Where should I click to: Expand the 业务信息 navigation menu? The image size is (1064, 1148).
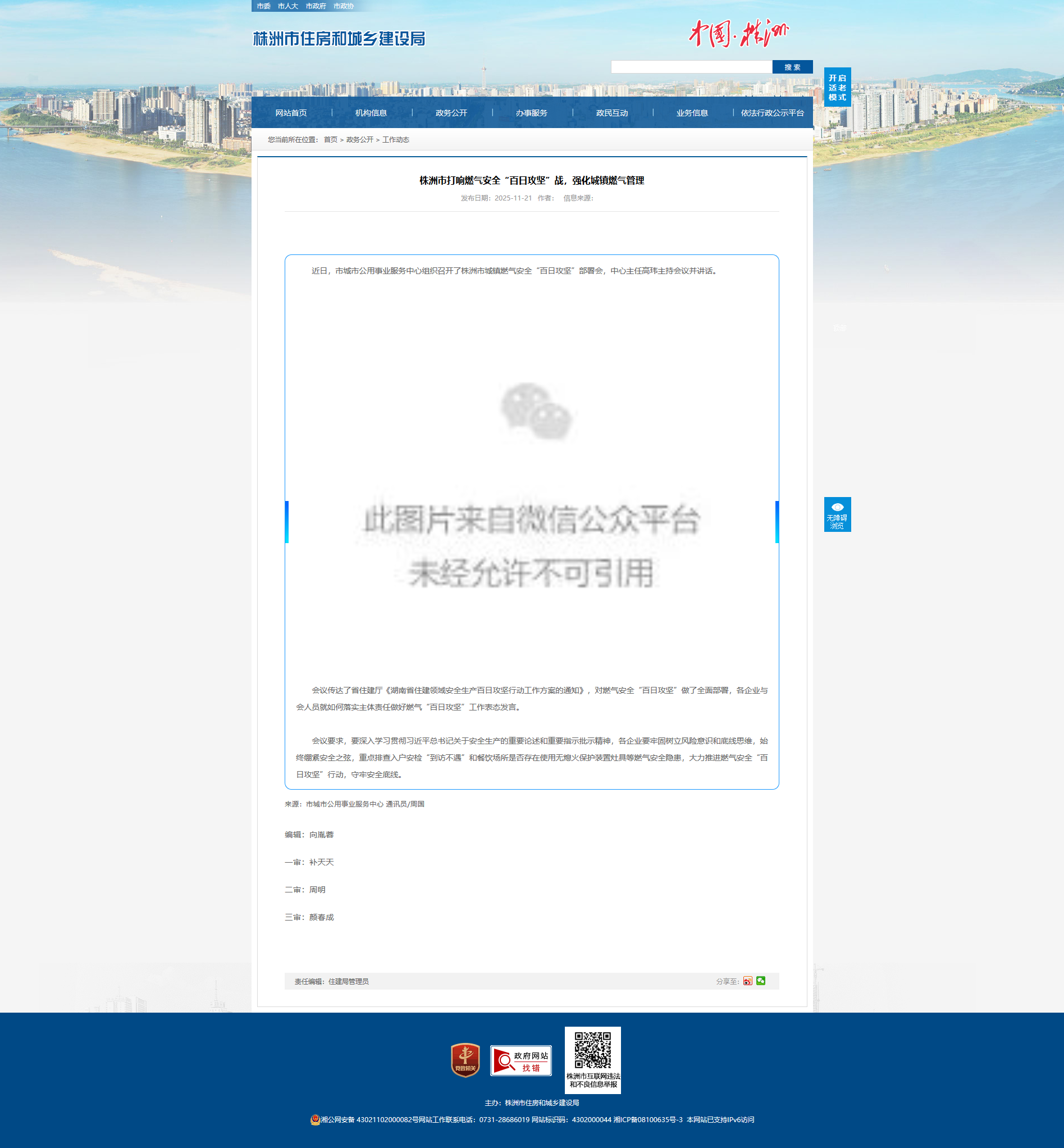[x=692, y=113]
